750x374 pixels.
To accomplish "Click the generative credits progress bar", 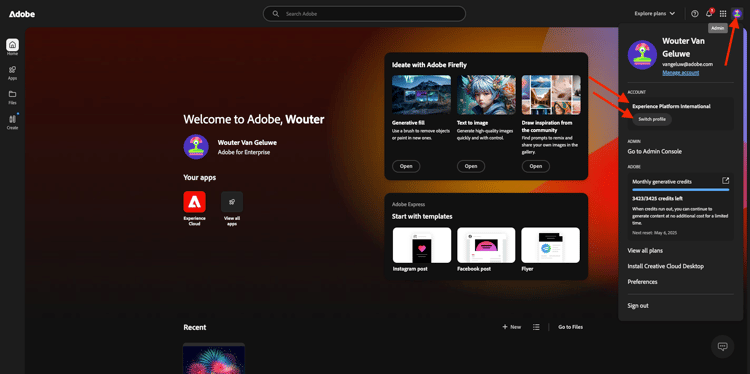I will 680,189.
